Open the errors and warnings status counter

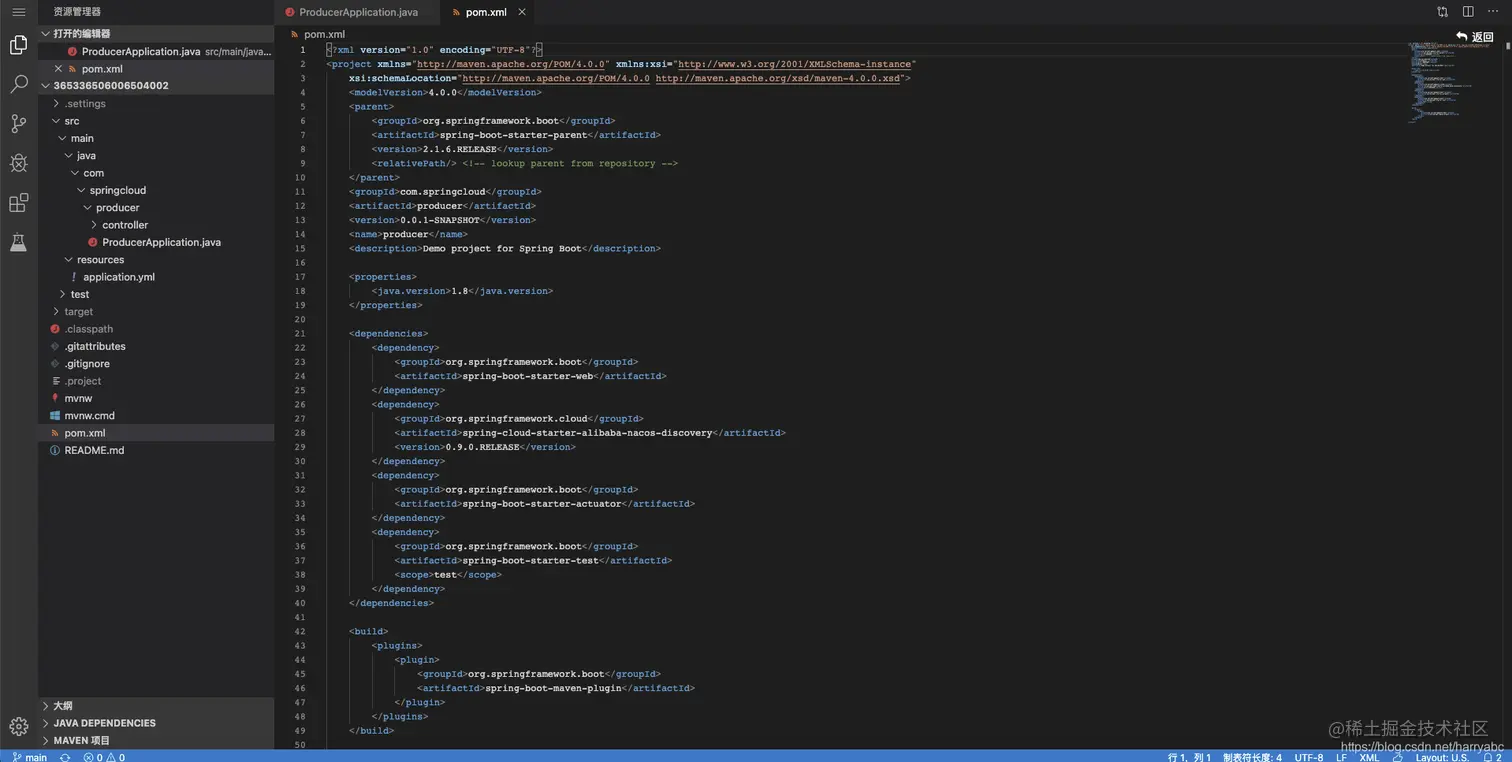(104, 757)
